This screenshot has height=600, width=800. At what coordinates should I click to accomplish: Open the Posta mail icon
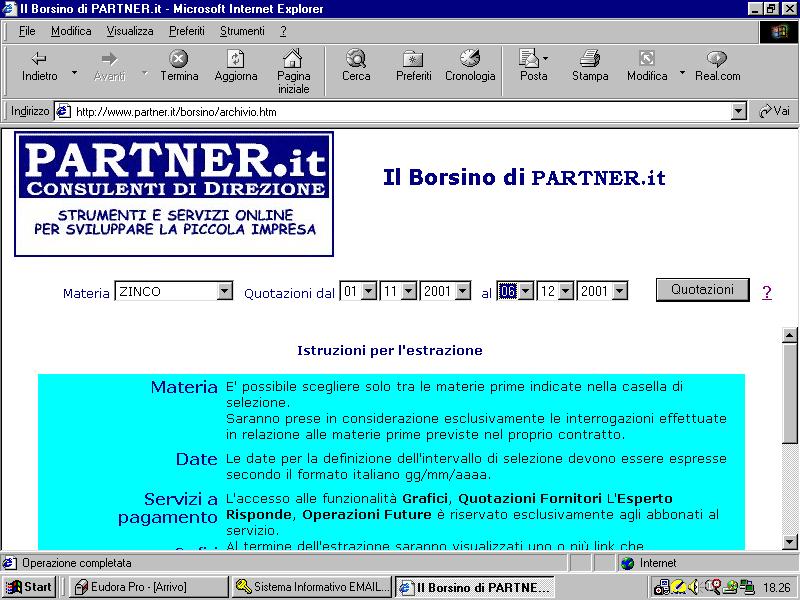[531, 66]
